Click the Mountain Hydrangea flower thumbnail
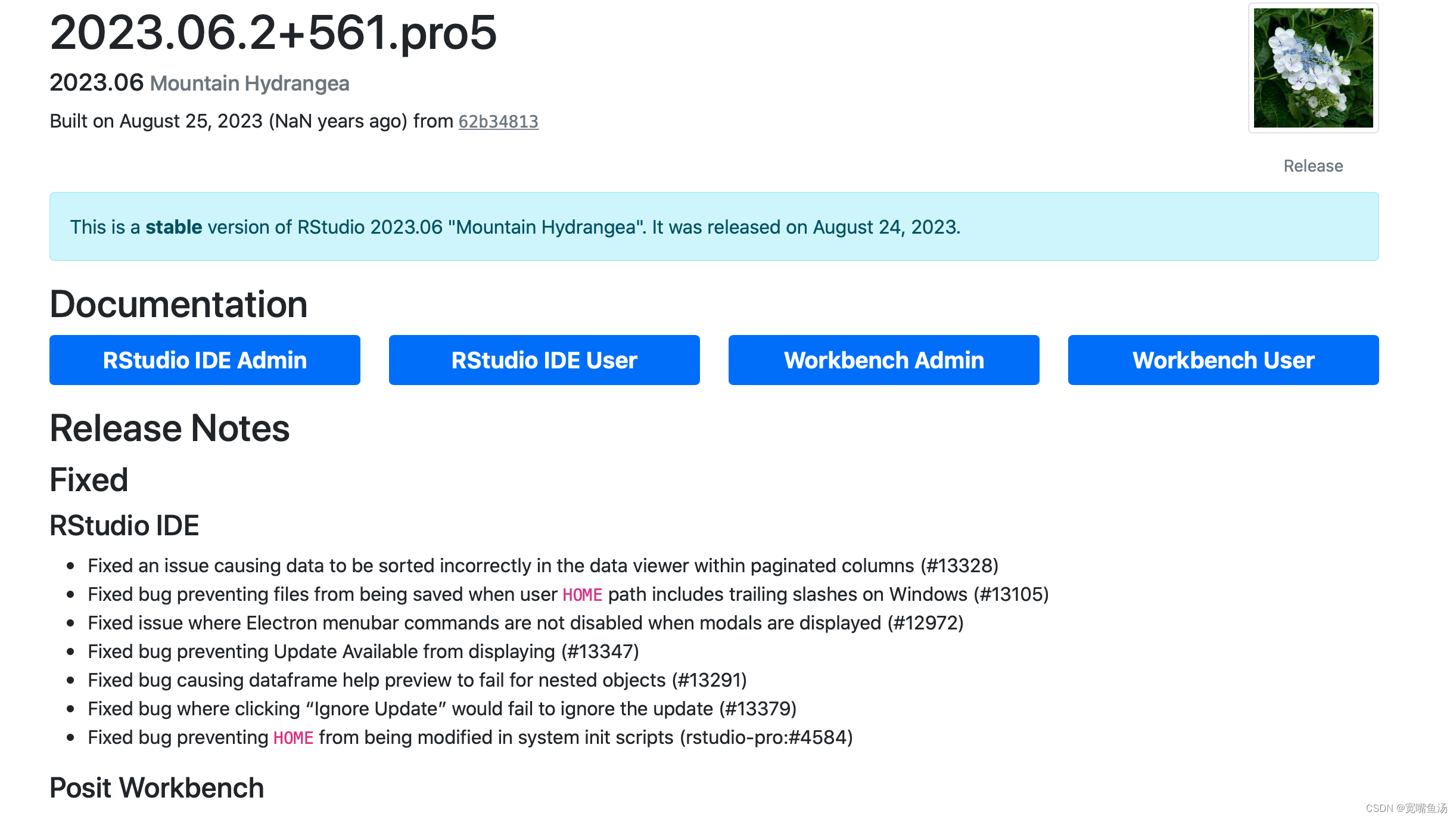The height and width of the screenshot is (819, 1456). pyautogui.click(x=1313, y=68)
